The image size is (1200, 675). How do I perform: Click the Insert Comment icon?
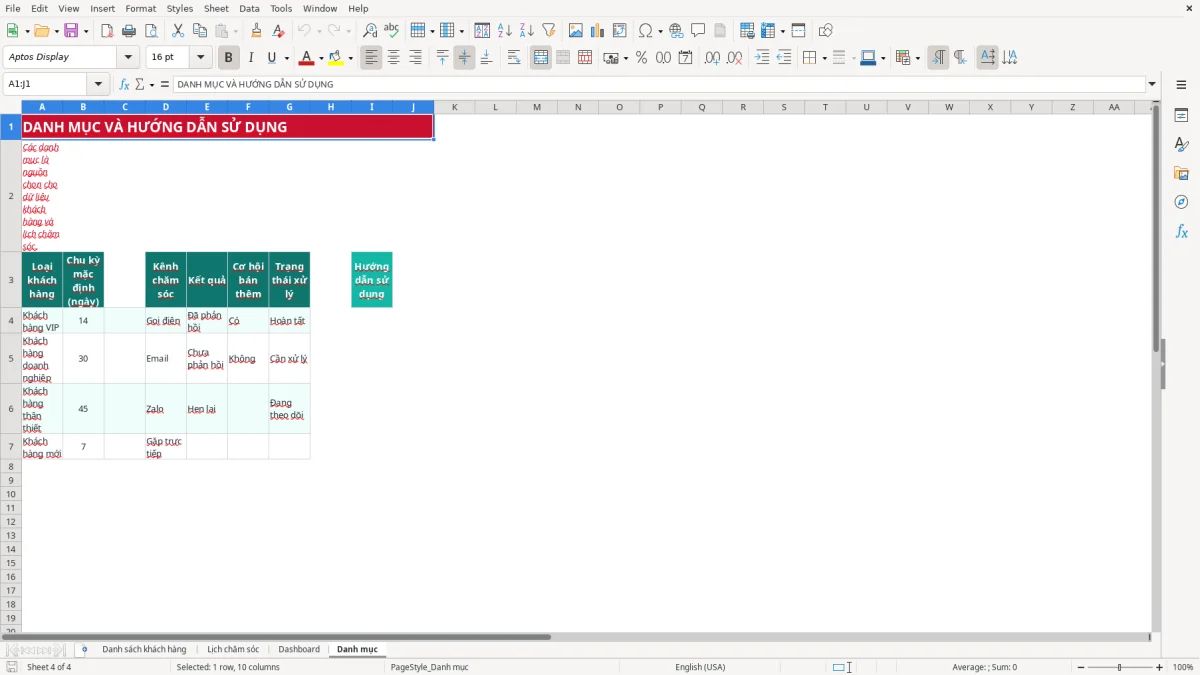[698, 31]
